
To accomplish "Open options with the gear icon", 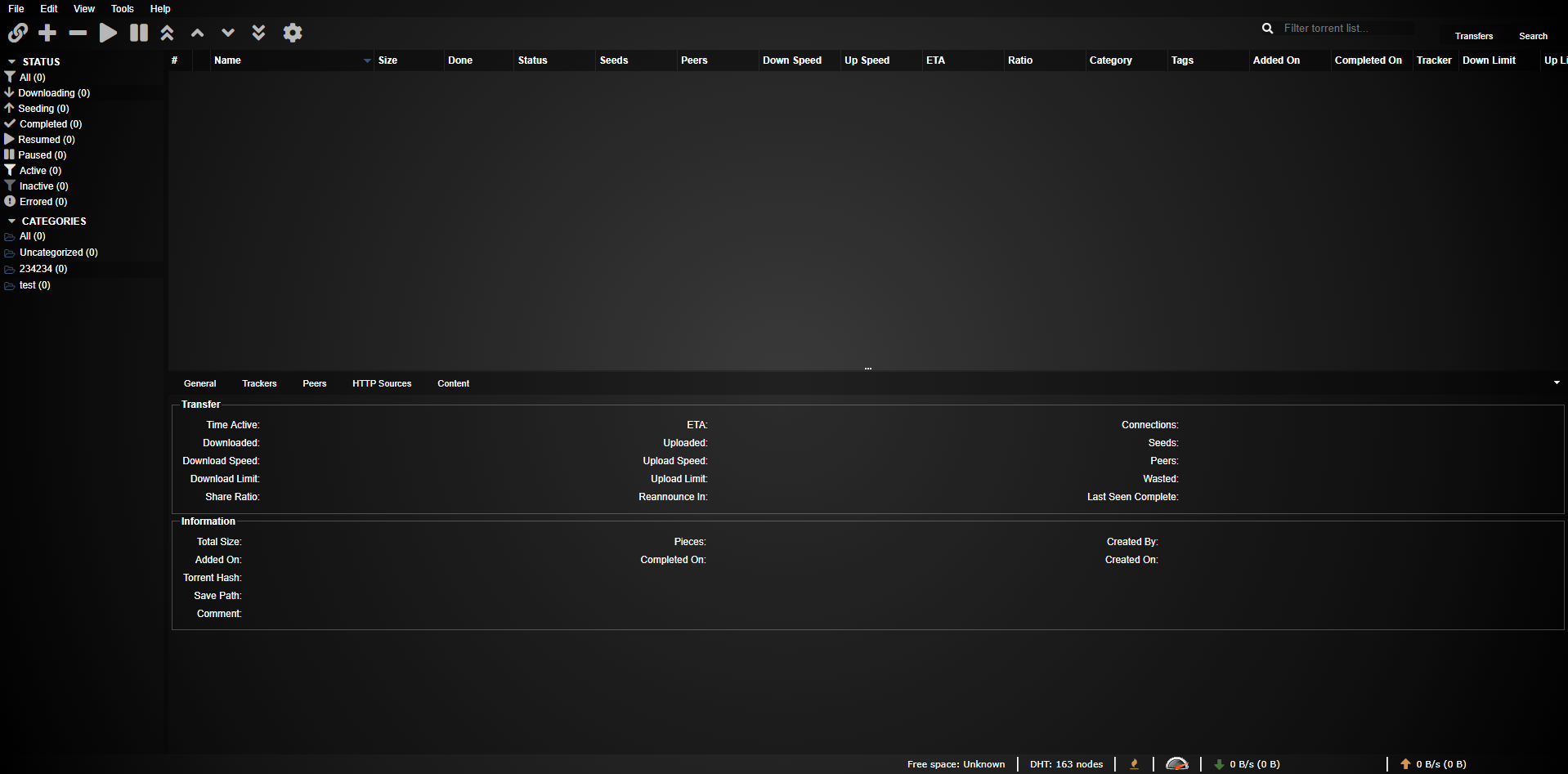I will point(293,33).
